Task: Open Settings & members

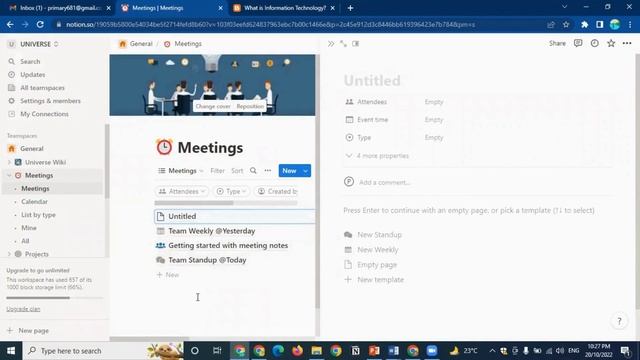Action: tap(50, 101)
